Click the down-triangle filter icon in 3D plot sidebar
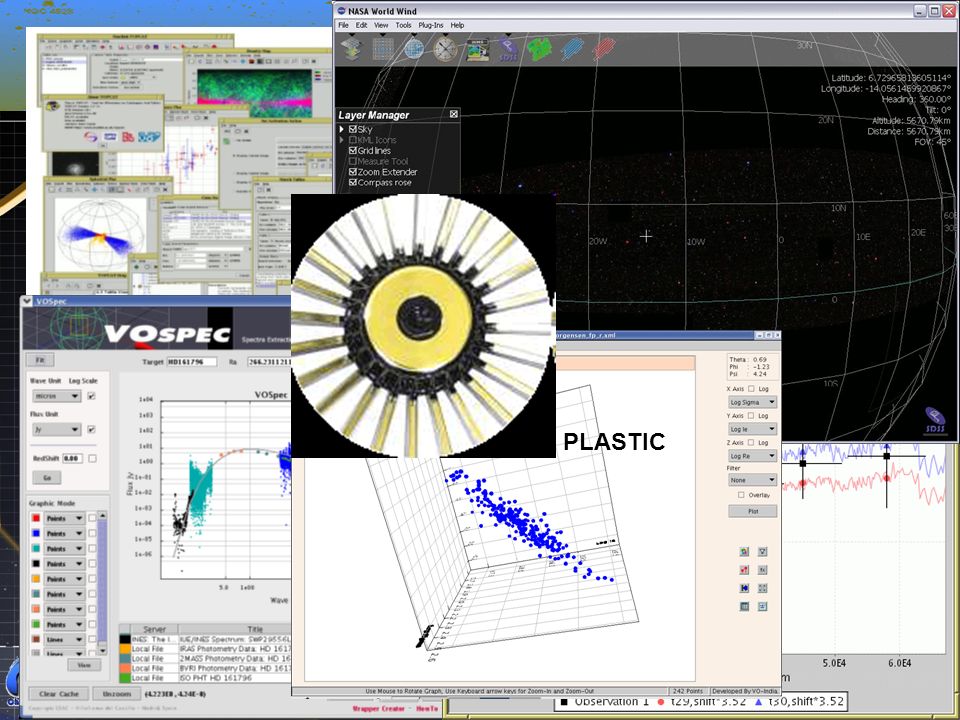The image size is (960, 720). (762, 552)
